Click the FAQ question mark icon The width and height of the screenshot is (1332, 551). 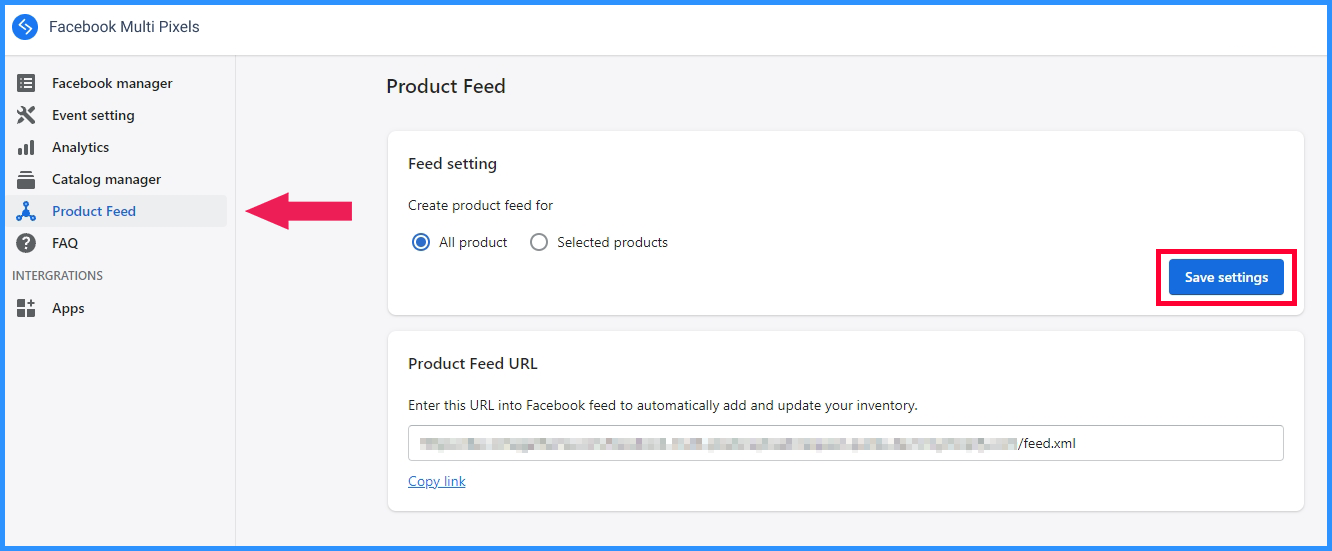pyautogui.click(x=26, y=243)
